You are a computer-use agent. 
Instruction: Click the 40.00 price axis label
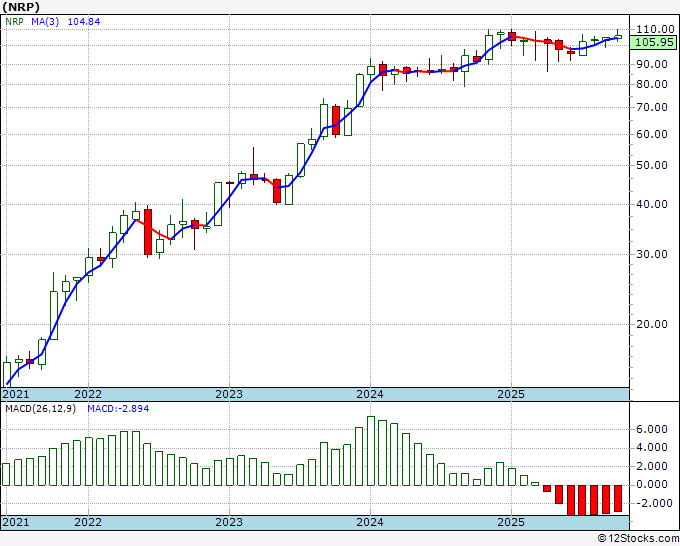(x=652, y=204)
